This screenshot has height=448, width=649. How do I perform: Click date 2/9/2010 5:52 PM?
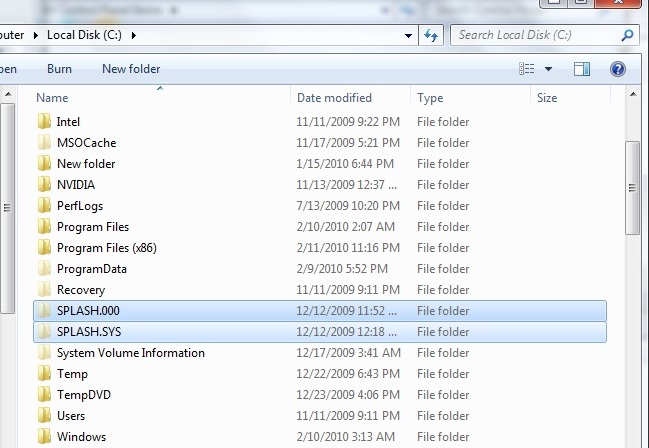pyautogui.click(x=342, y=269)
